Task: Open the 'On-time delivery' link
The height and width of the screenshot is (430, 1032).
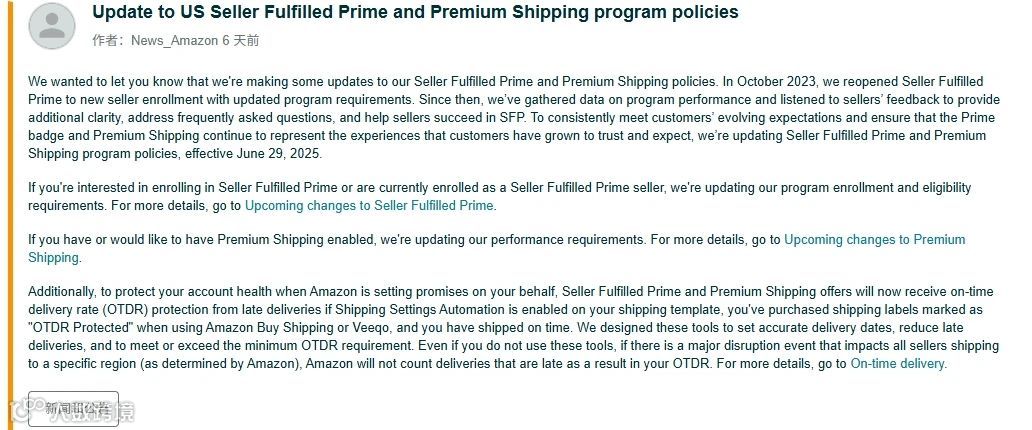Action: coord(897,364)
